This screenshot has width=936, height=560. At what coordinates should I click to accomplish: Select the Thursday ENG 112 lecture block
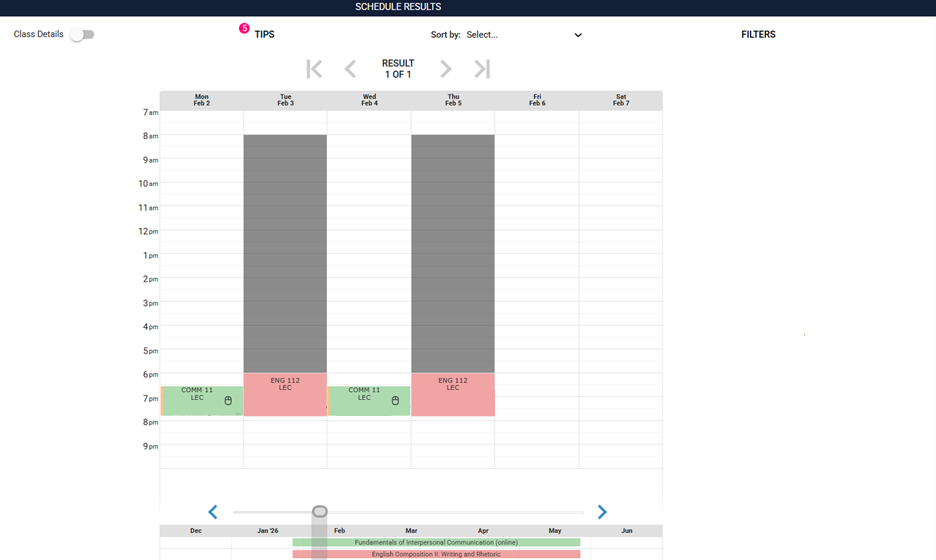tap(453, 396)
